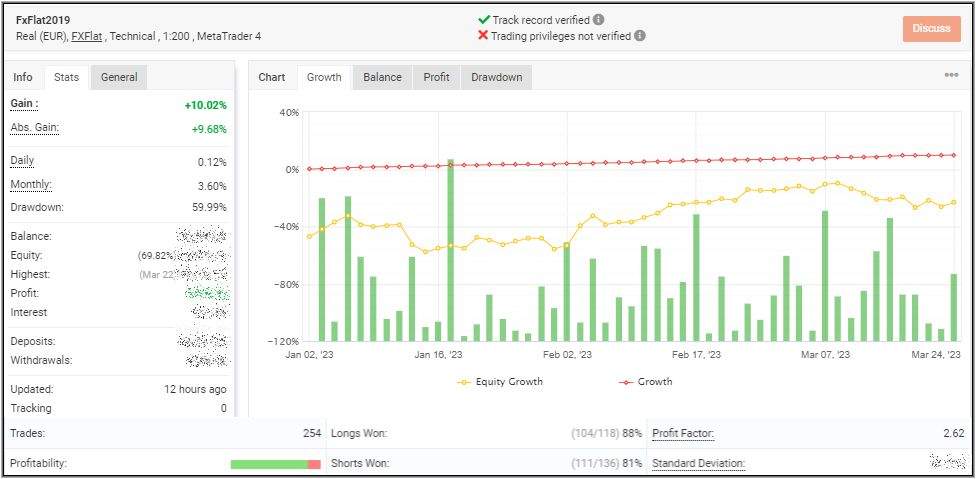The width and height of the screenshot is (976, 479).
Task: Click the tallest green bar near Jan 16
Action: click(451, 250)
